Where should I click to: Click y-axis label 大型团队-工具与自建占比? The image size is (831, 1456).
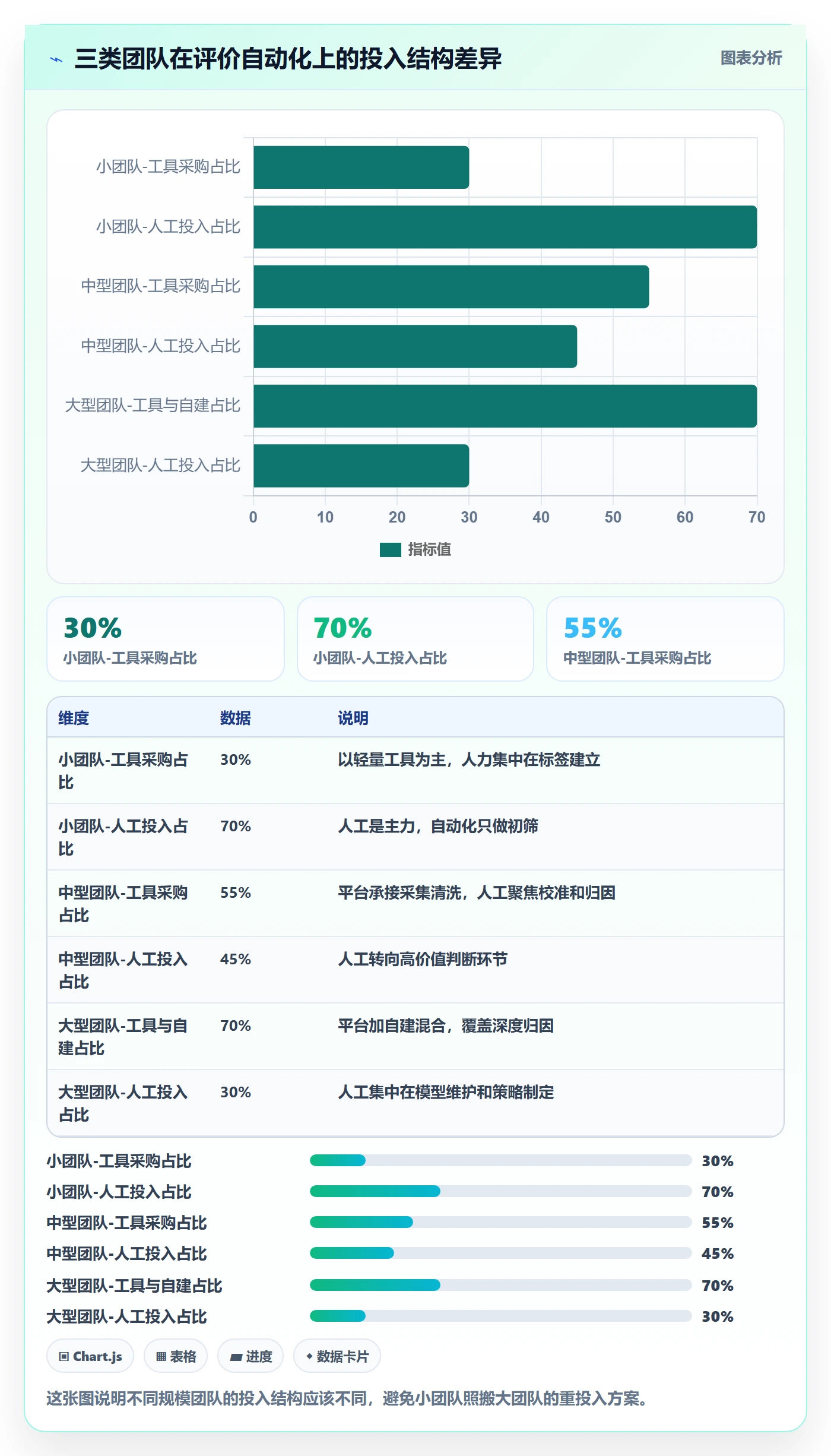click(153, 406)
